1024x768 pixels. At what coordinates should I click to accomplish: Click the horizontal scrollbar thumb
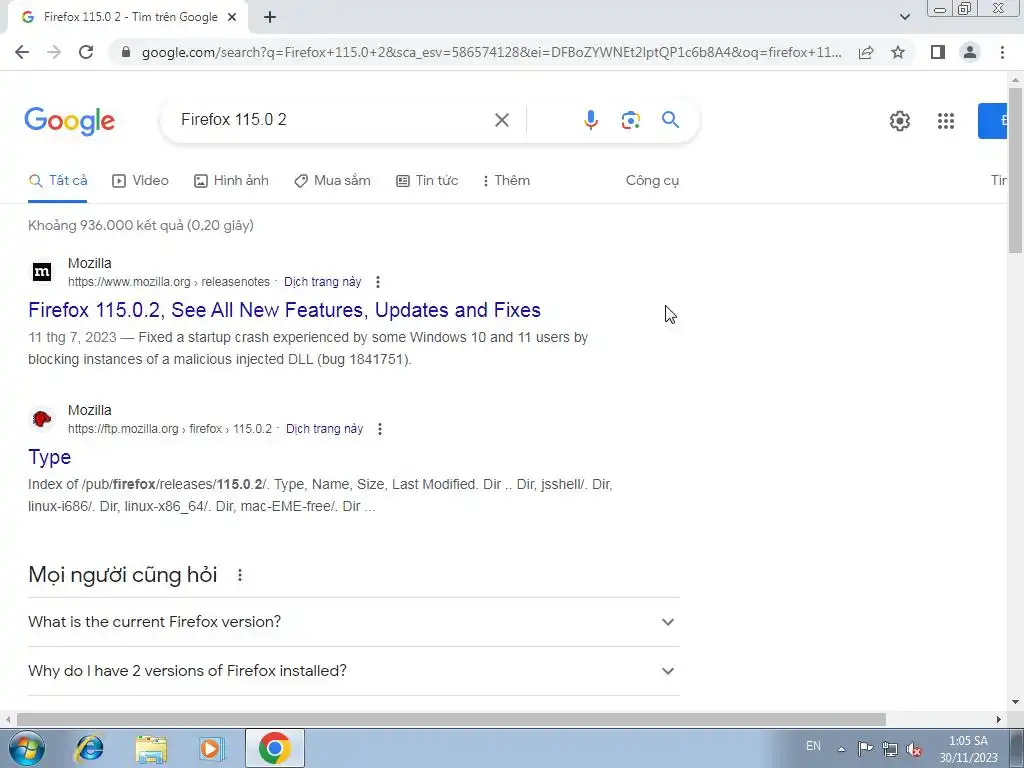click(x=451, y=719)
